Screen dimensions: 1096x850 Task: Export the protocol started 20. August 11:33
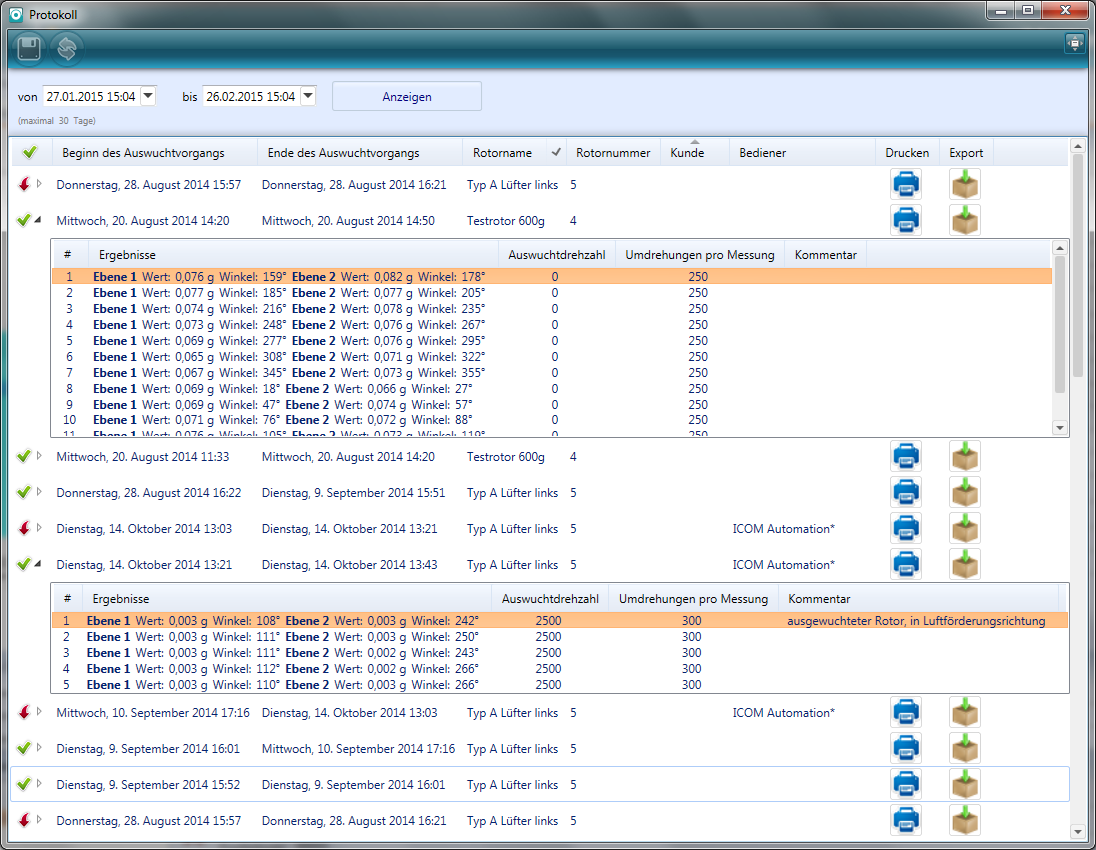[965, 456]
